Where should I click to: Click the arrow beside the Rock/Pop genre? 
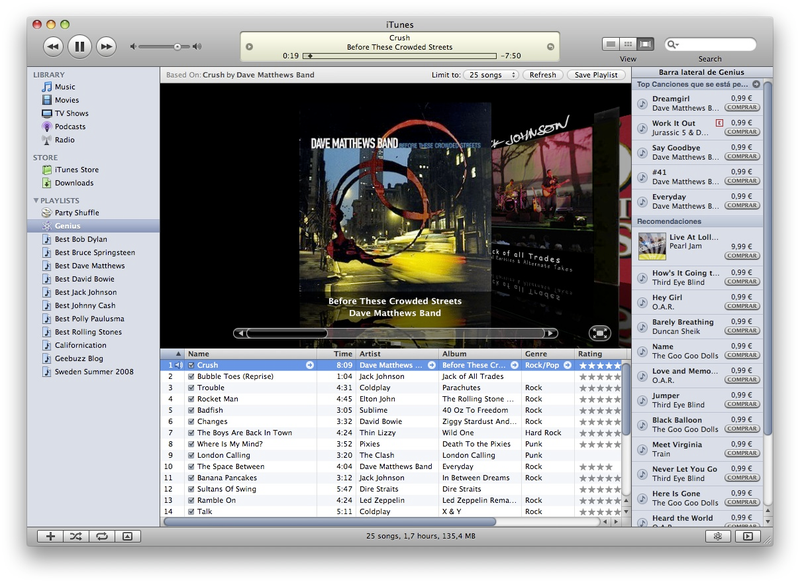(x=567, y=365)
